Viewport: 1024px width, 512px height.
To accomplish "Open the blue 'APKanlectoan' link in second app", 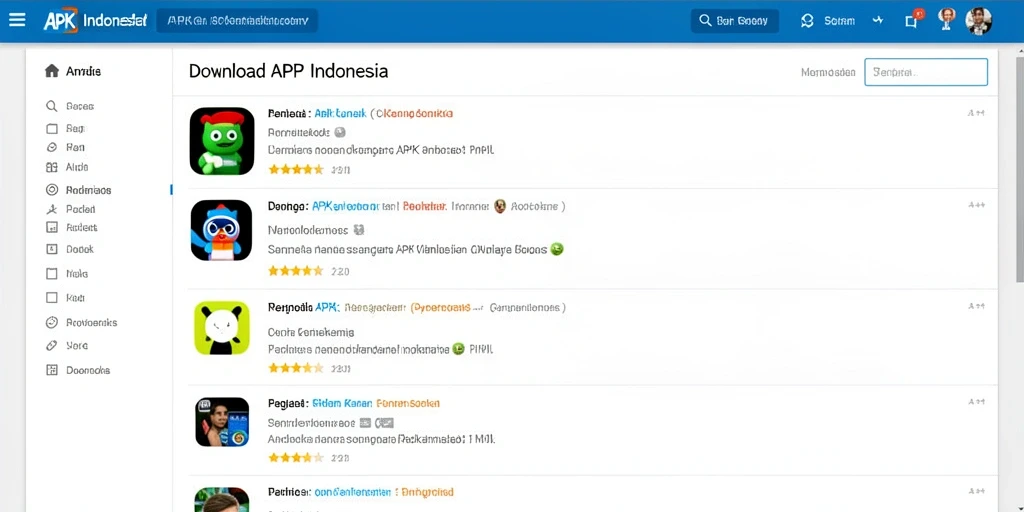I will [x=345, y=206].
